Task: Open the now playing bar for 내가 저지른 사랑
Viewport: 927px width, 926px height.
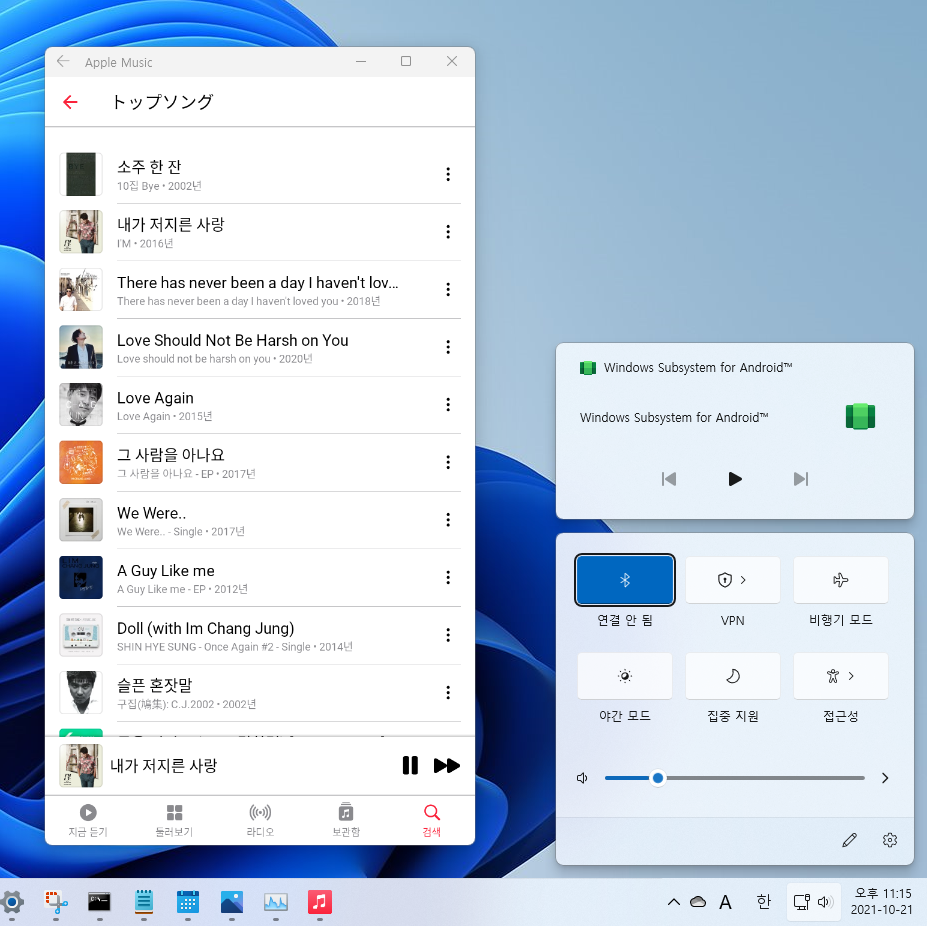Action: pyautogui.click(x=260, y=766)
